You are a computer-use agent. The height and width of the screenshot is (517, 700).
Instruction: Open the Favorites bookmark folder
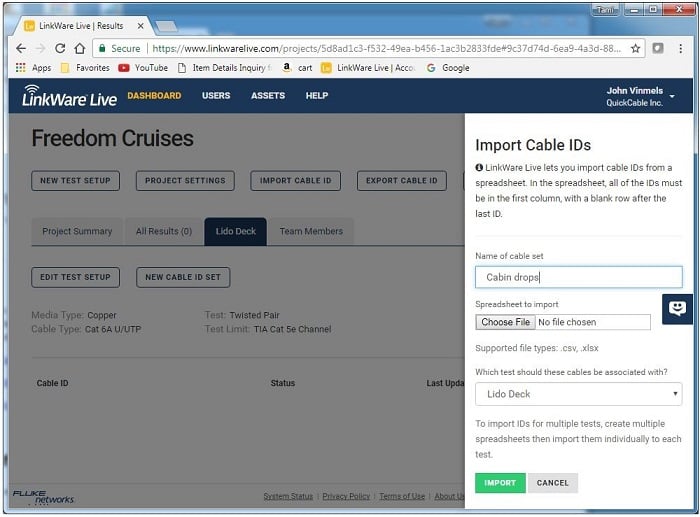click(85, 67)
